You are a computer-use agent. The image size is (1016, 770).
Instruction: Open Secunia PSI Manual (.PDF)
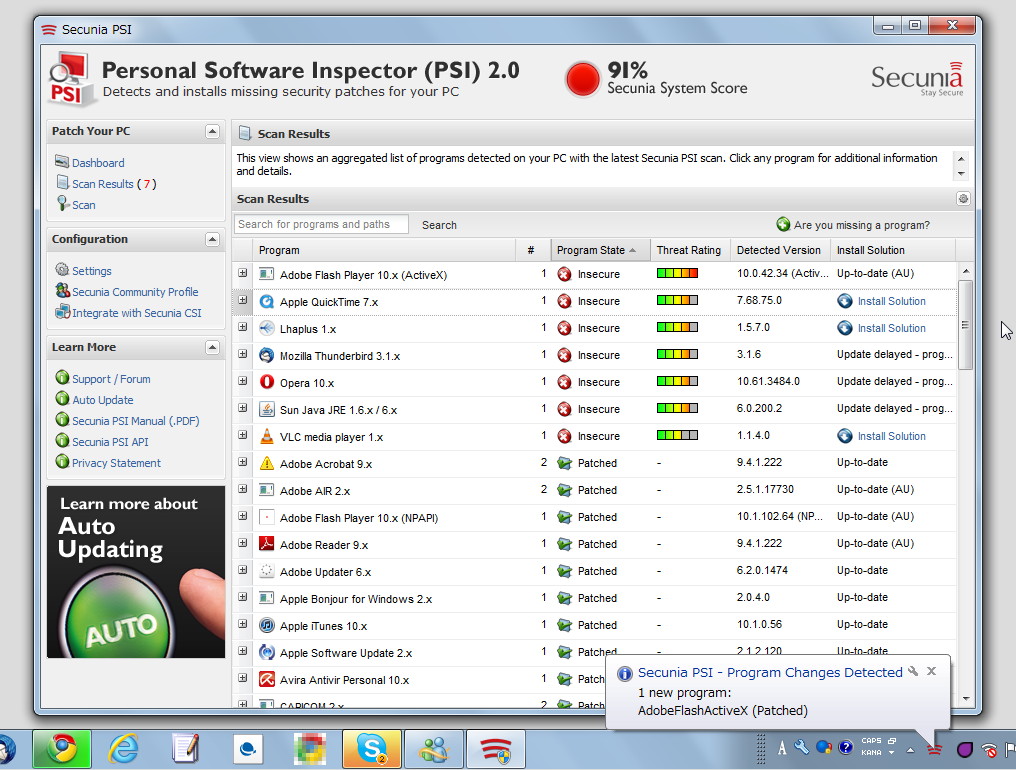[135, 421]
